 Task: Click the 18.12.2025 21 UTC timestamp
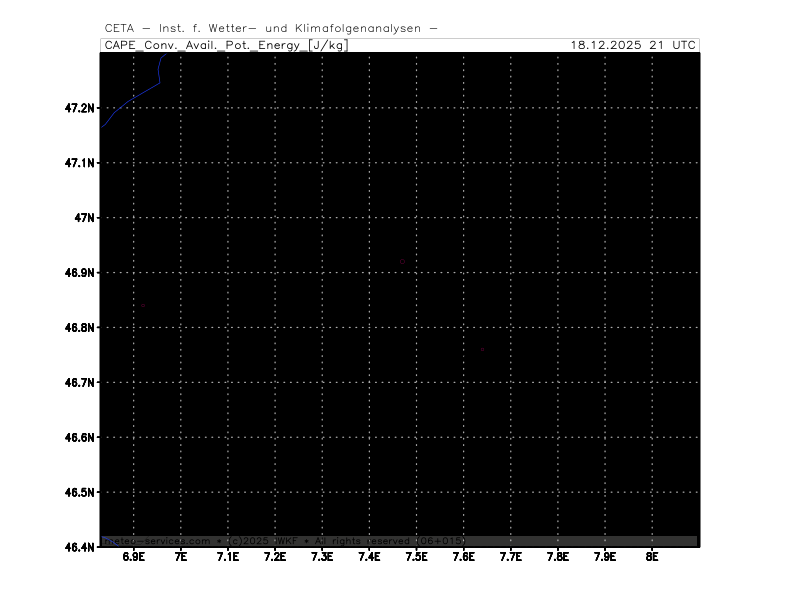click(x=633, y=45)
